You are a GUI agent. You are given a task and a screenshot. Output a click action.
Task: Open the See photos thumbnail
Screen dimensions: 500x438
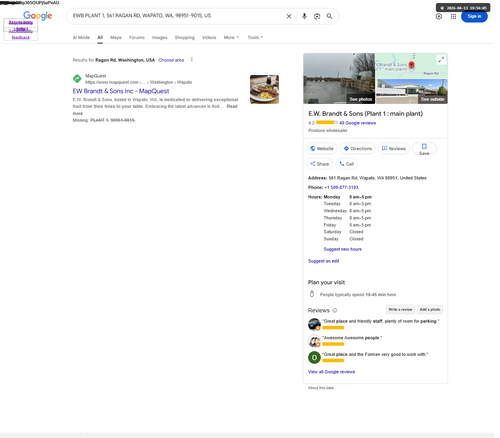(x=339, y=79)
